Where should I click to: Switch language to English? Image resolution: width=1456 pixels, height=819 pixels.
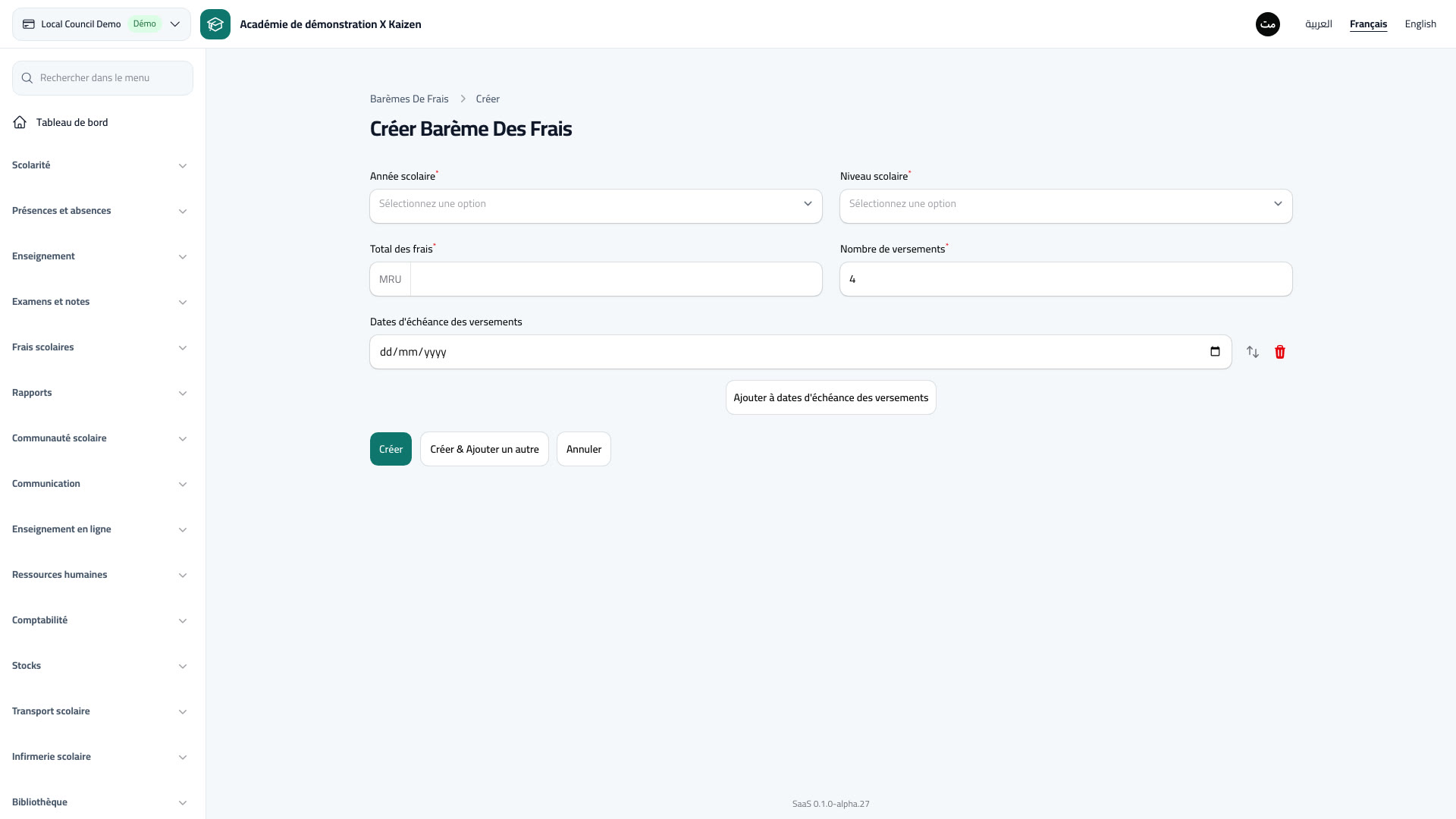coord(1420,24)
